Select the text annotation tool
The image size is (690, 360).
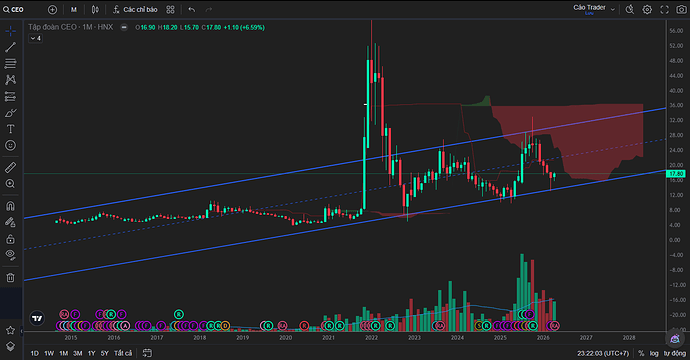11,129
